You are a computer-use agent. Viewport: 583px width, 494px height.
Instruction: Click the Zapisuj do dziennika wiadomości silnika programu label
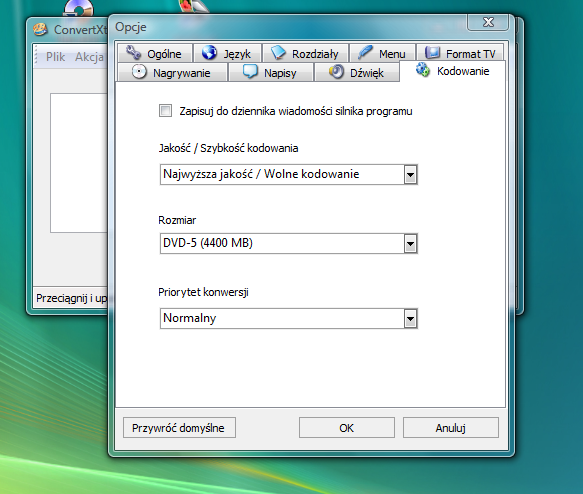[296, 111]
